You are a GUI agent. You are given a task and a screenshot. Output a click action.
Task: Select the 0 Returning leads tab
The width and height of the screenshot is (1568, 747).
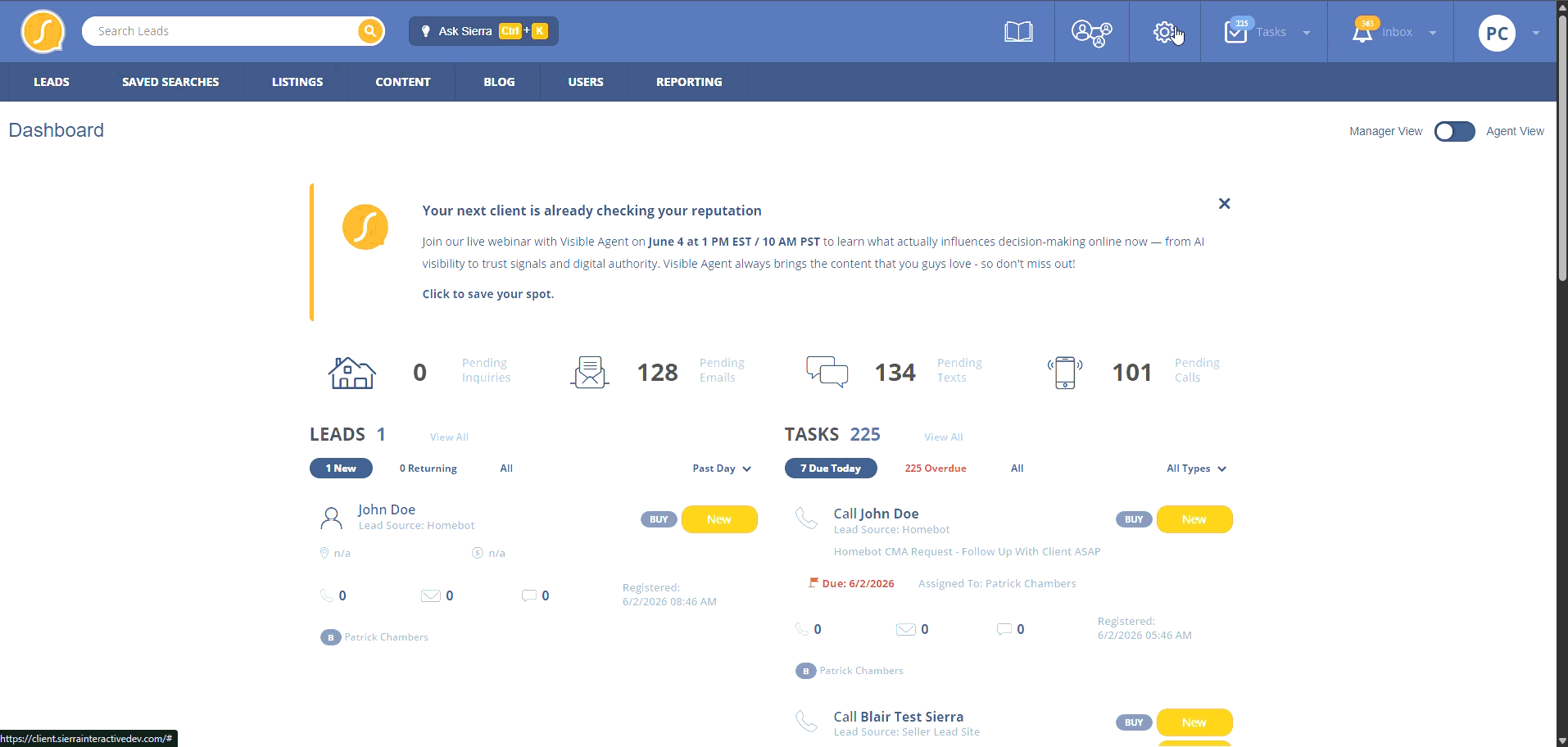click(428, 469)
